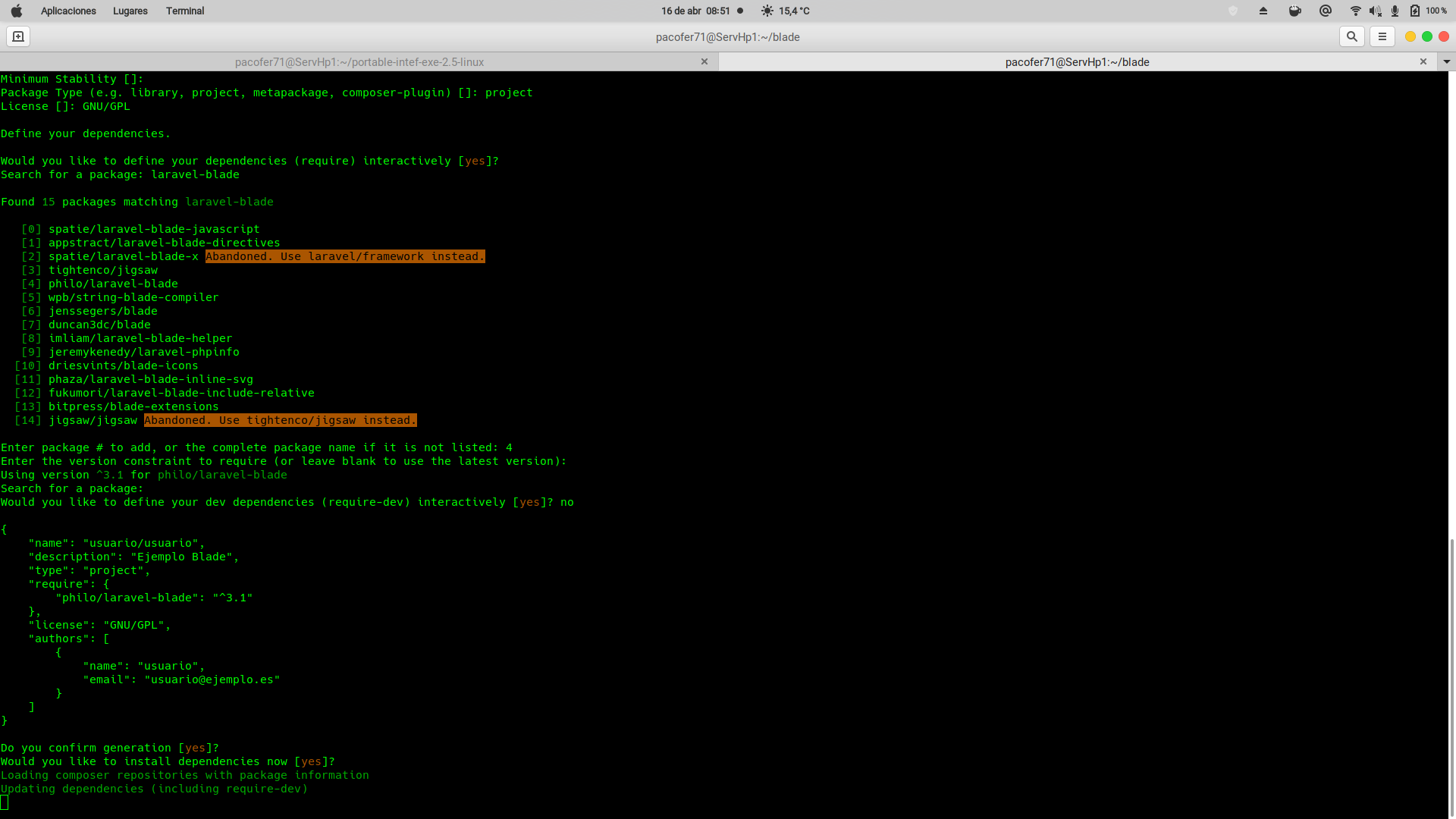Switch to portable-intef-exe-2.5-linux tab
The height and width of the screenshot is (819, 1456).
359,62
